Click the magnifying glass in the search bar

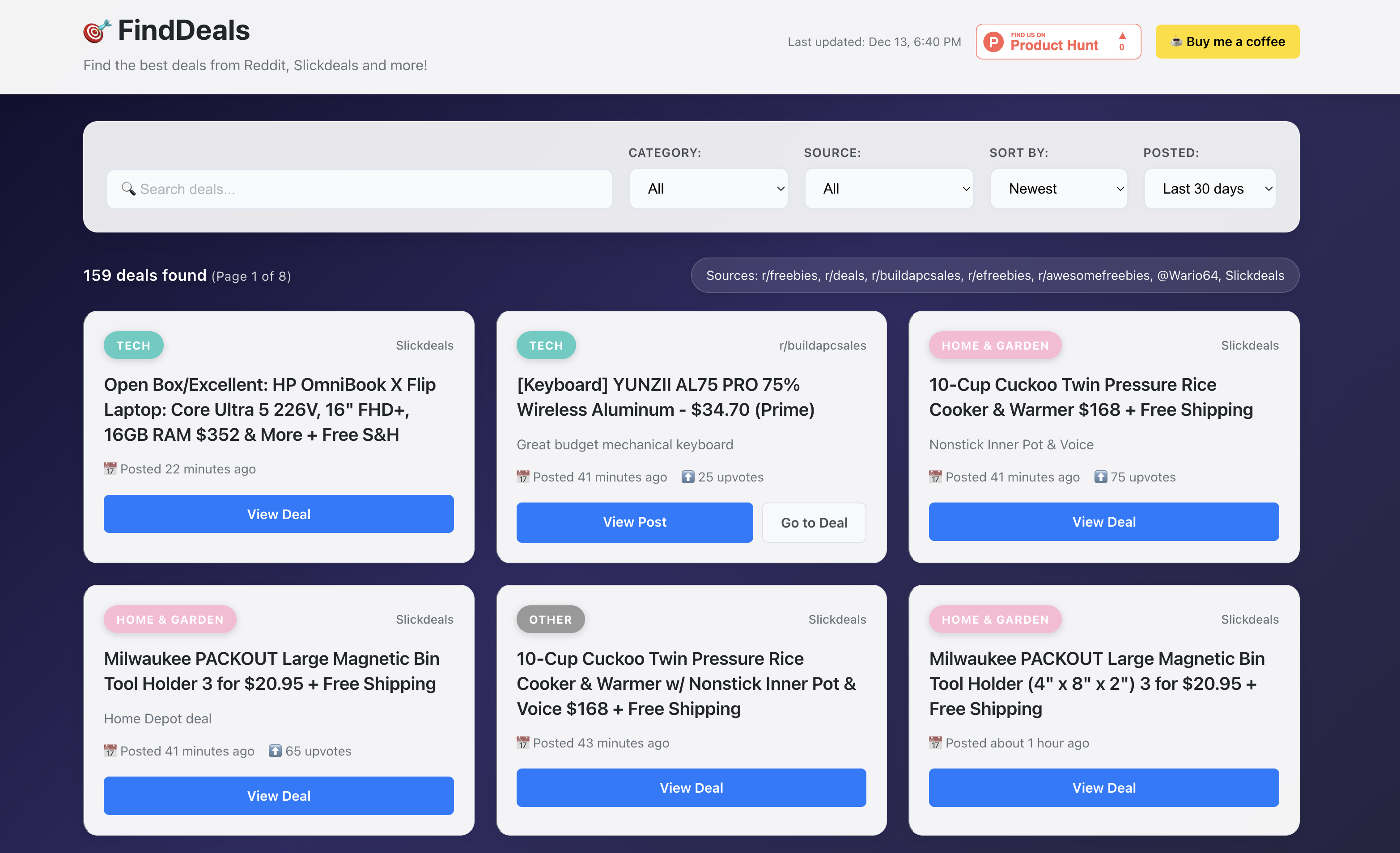[x=128, y=189]
